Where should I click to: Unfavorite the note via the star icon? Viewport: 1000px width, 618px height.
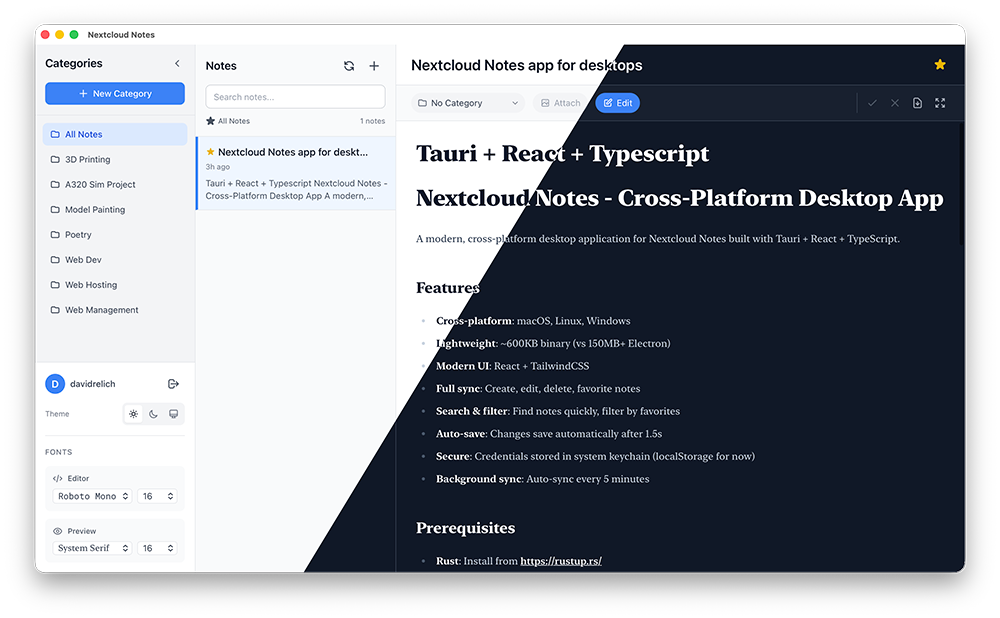coord(940,63)
